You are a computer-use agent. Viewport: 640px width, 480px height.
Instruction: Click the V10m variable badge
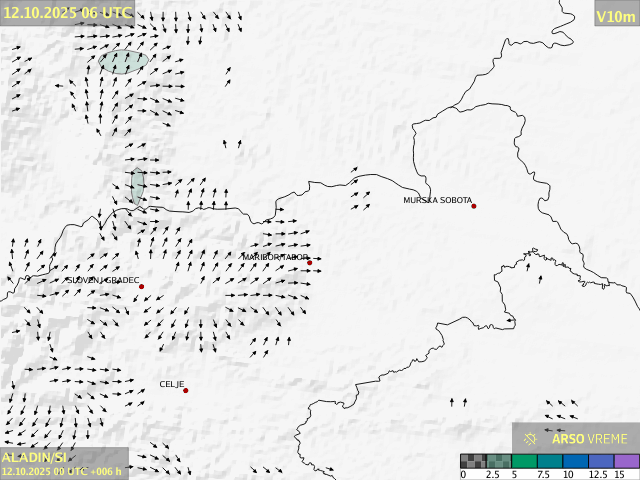click(x=615, y=15)
